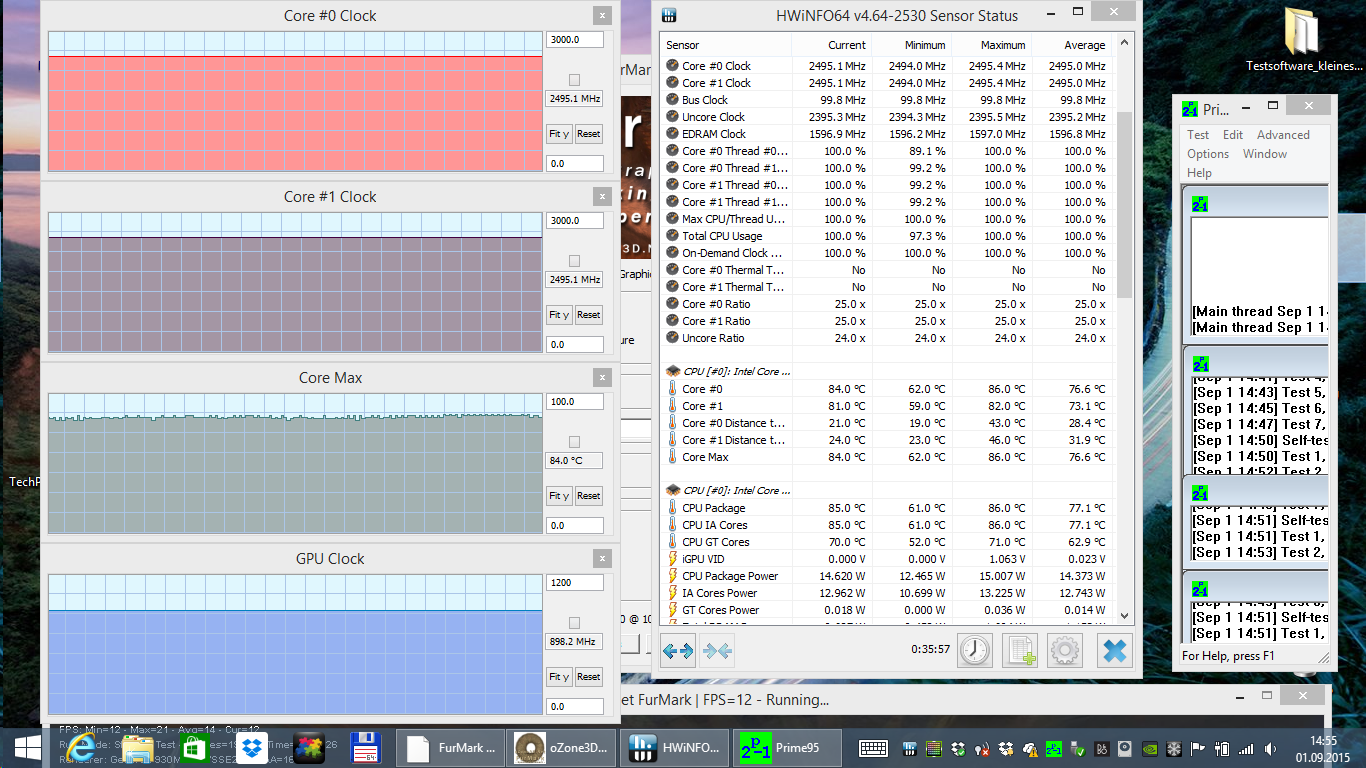Viewport: 1366px width, 768px height.
Task: Click the blue X close-sensors button in HWiNFO
Action: 1114,651
